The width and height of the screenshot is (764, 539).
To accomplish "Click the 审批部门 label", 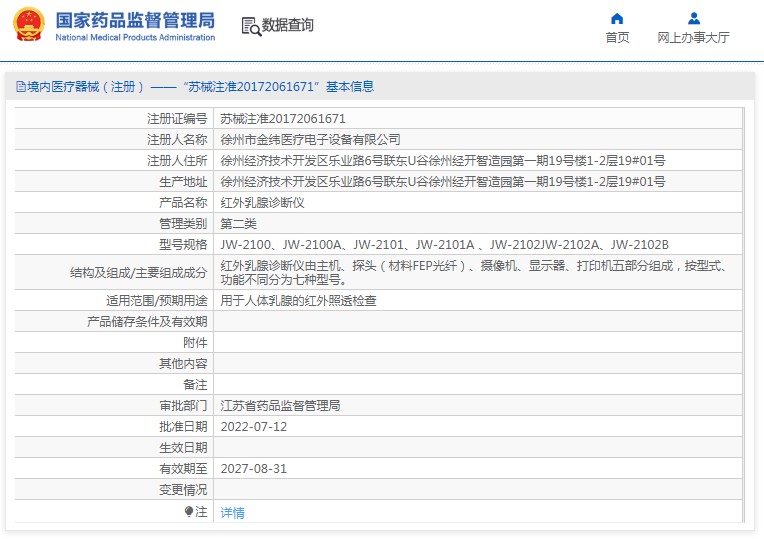I will click(183, 405).
